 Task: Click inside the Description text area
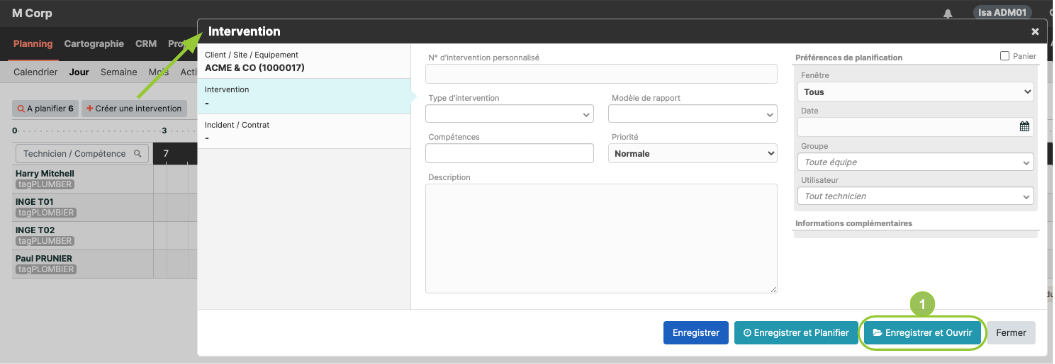602,238
